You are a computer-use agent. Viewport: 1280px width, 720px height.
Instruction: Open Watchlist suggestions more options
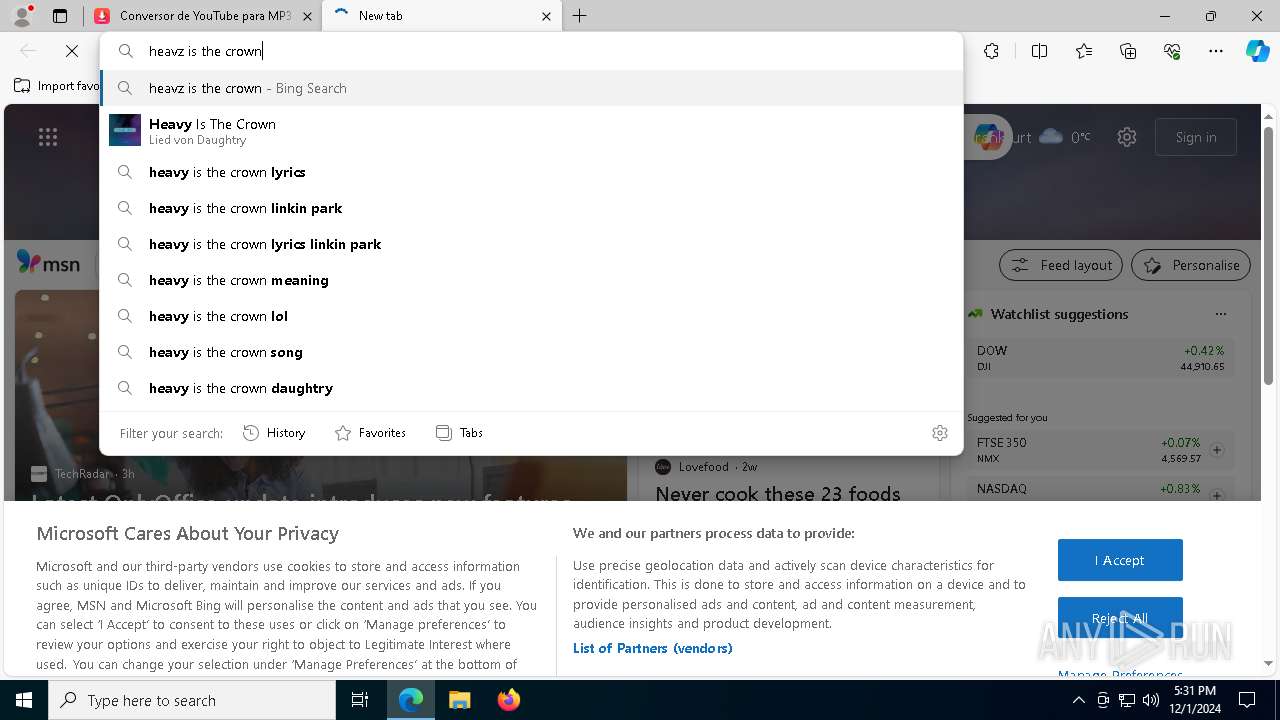pos(1220,314)
